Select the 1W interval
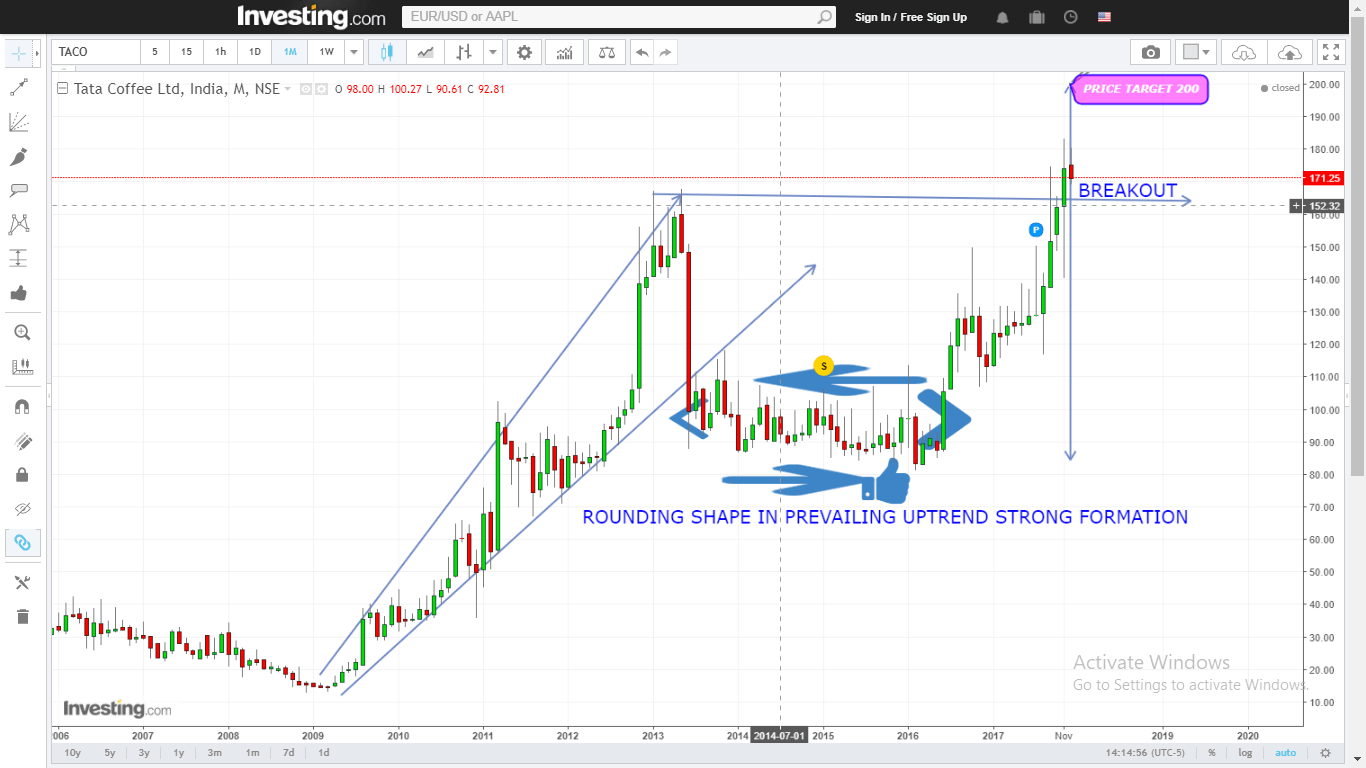1366x768 pixels. pos(326,52)
